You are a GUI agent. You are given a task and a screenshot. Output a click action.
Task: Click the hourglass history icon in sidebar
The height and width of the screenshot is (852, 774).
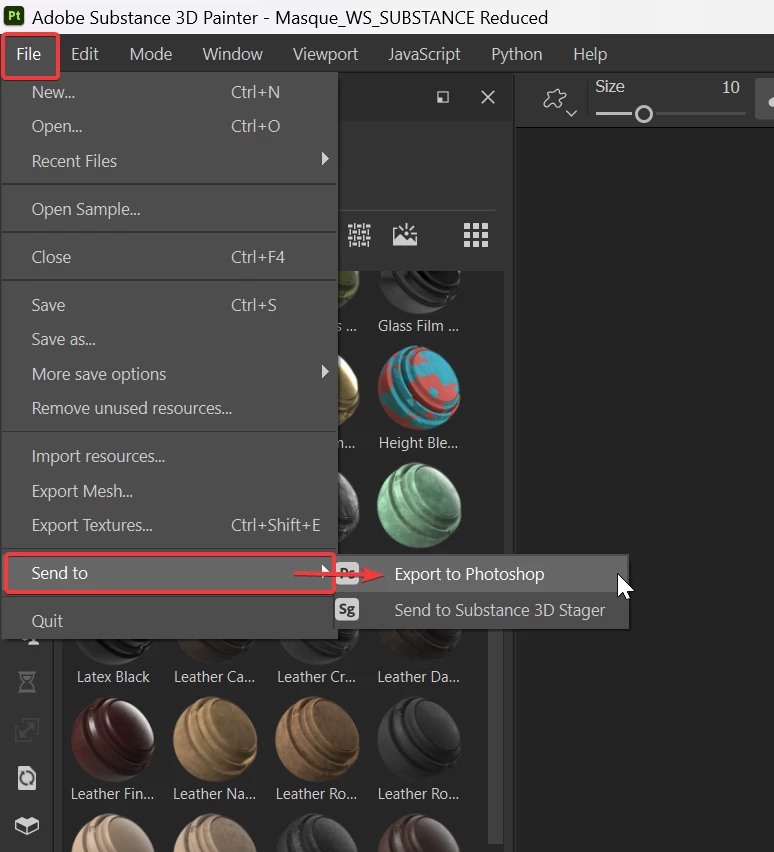click(27, 681)
